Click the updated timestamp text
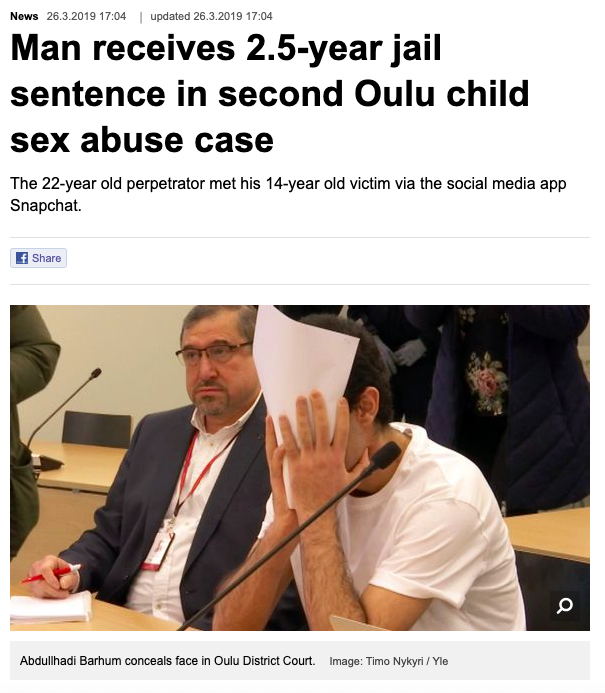The image size is (605, 693). pyautogui.click(x=211, y=16)
